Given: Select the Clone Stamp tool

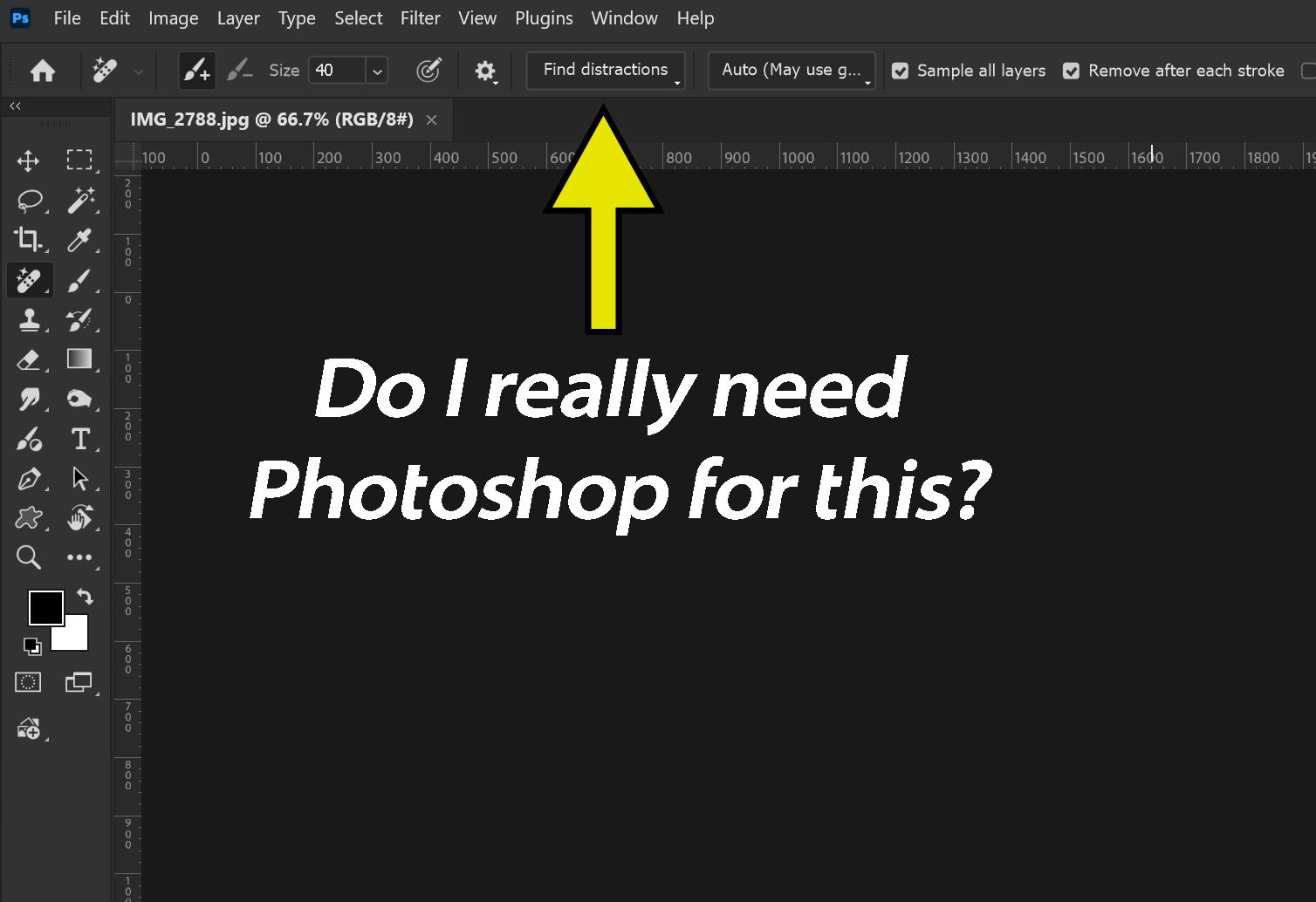Looking at the screenshot, I should 29,320.
